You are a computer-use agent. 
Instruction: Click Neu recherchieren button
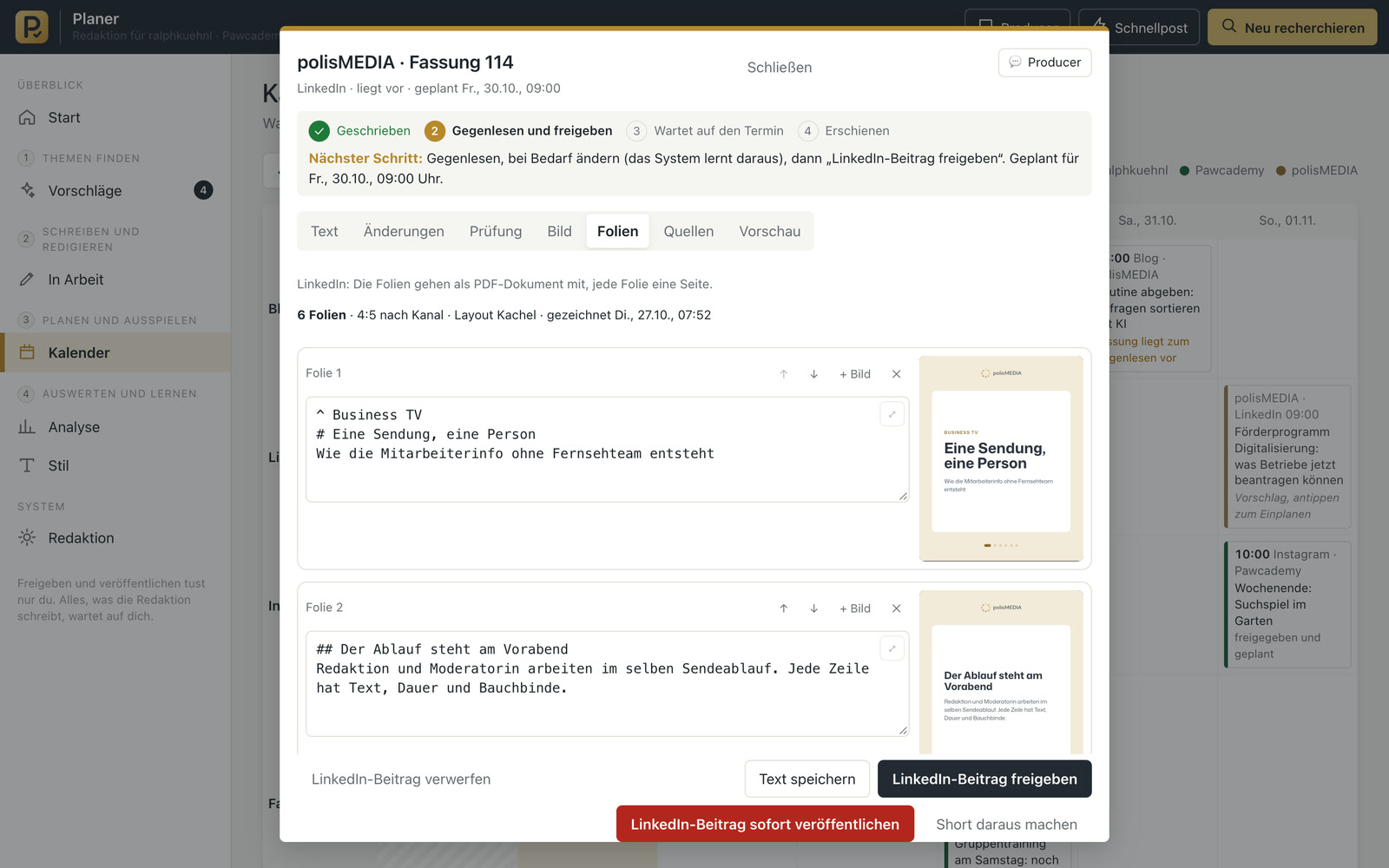pyautogui.click(x=1292, y=27)
